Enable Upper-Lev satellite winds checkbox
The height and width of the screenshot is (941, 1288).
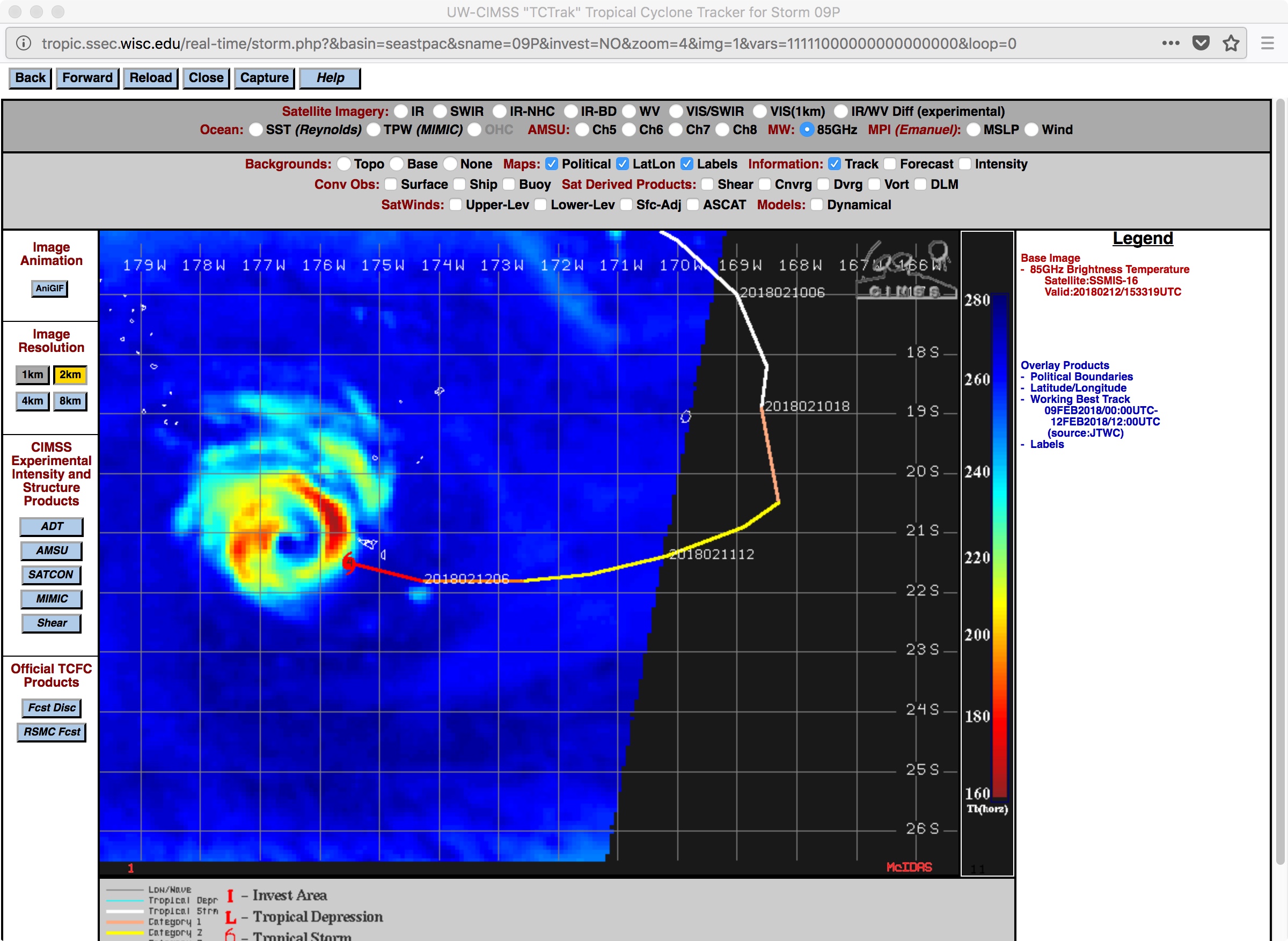455,205
